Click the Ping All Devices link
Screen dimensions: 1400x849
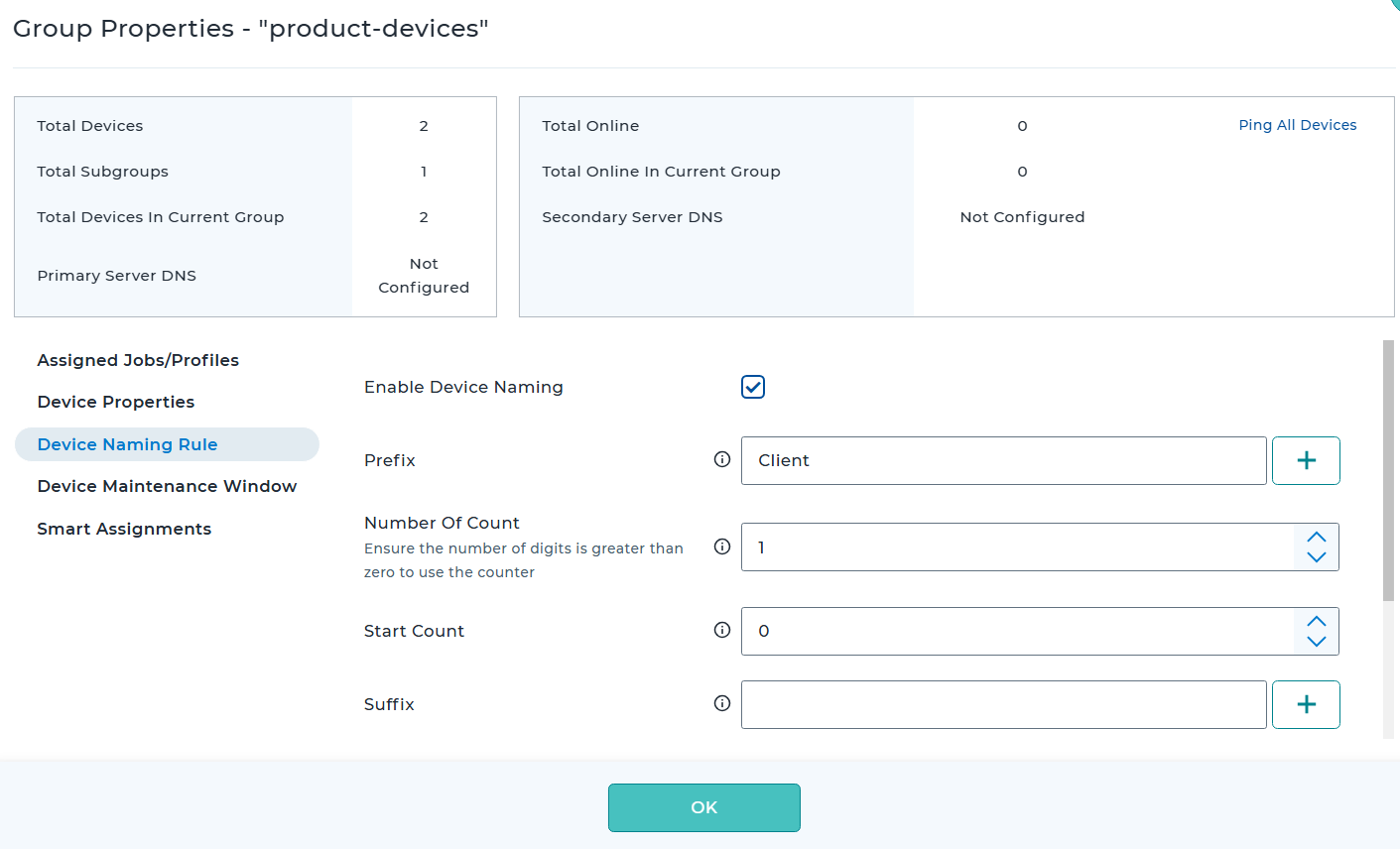pos(1297,125)
